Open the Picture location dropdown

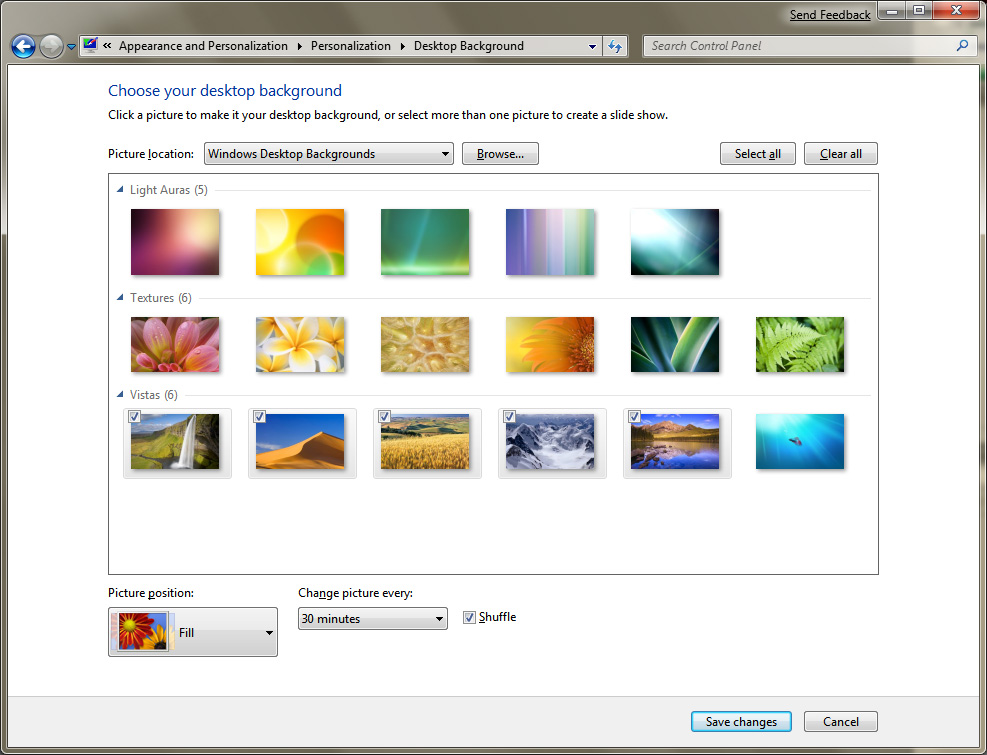[x=329, y=154]
